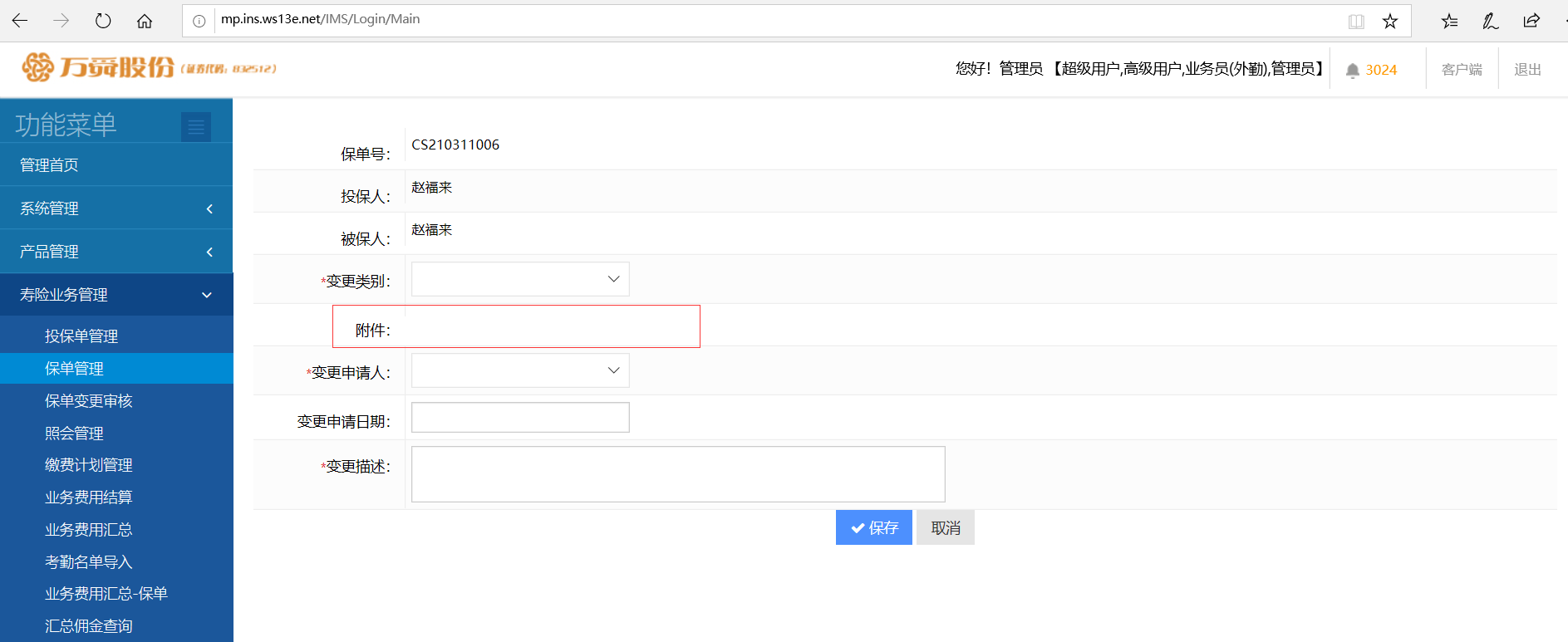Open the favorites hub icon

point(1450,21)
